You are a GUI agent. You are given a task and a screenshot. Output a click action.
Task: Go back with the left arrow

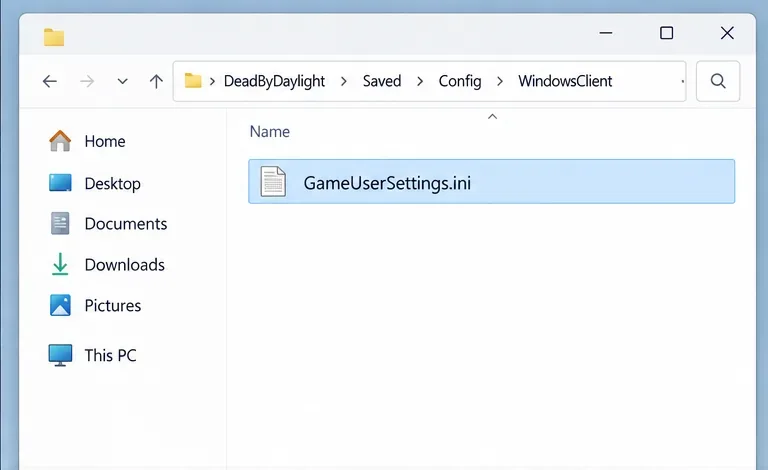(49, 81)
